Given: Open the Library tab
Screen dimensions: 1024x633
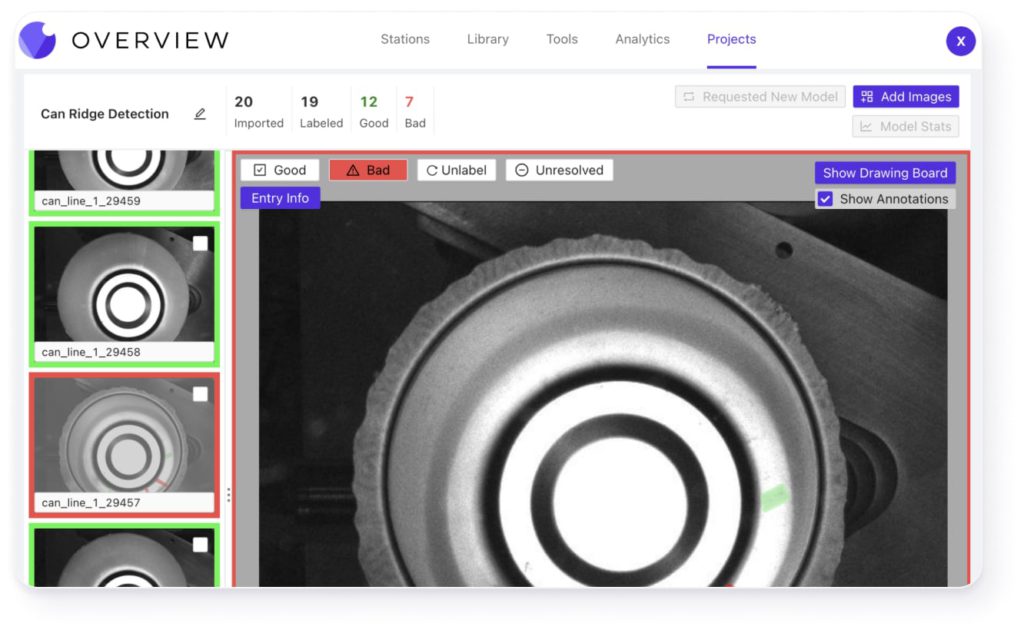Looking at the screenshot, I should pos(488,39).
